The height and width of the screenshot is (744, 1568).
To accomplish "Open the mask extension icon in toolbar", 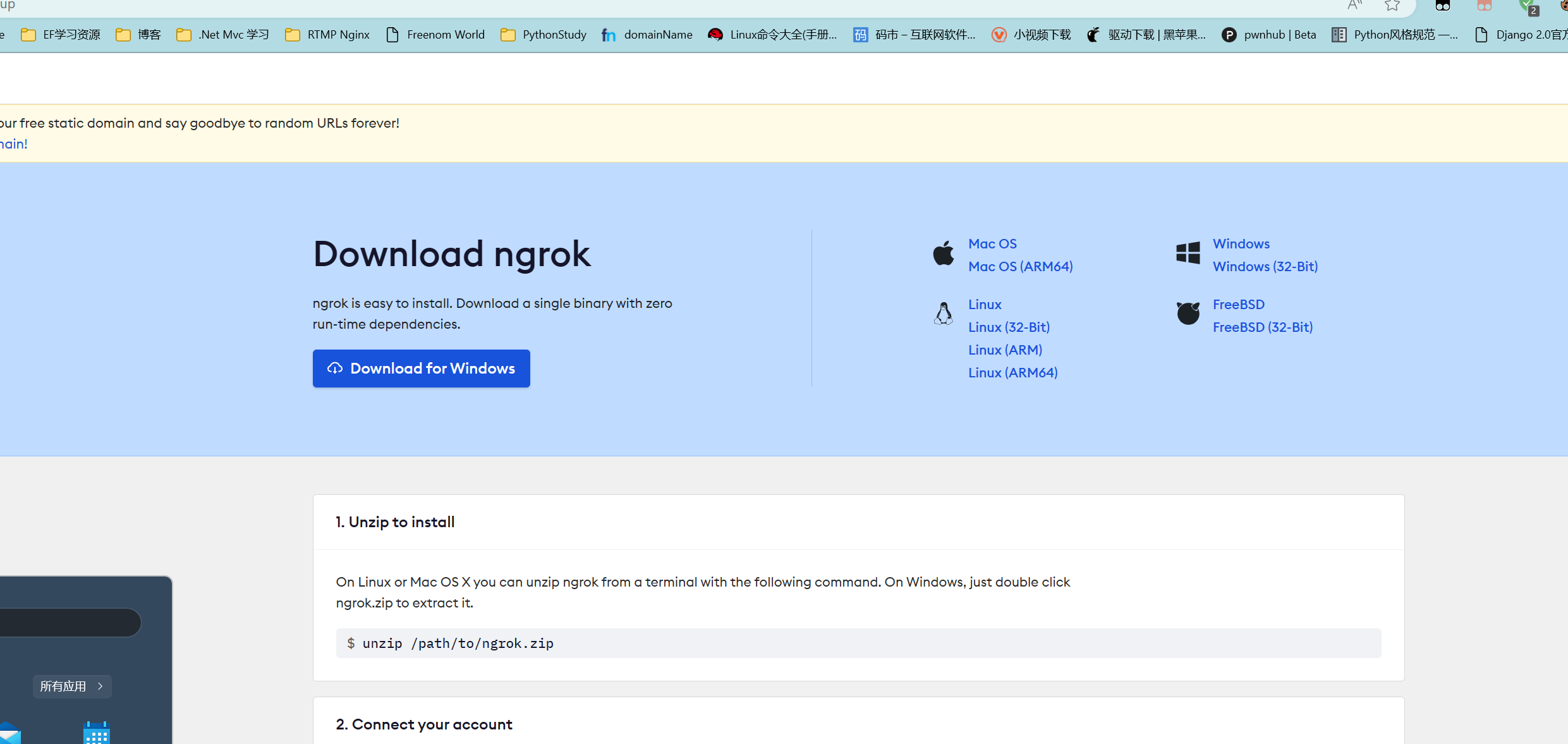I will [x=1443, y=6].
